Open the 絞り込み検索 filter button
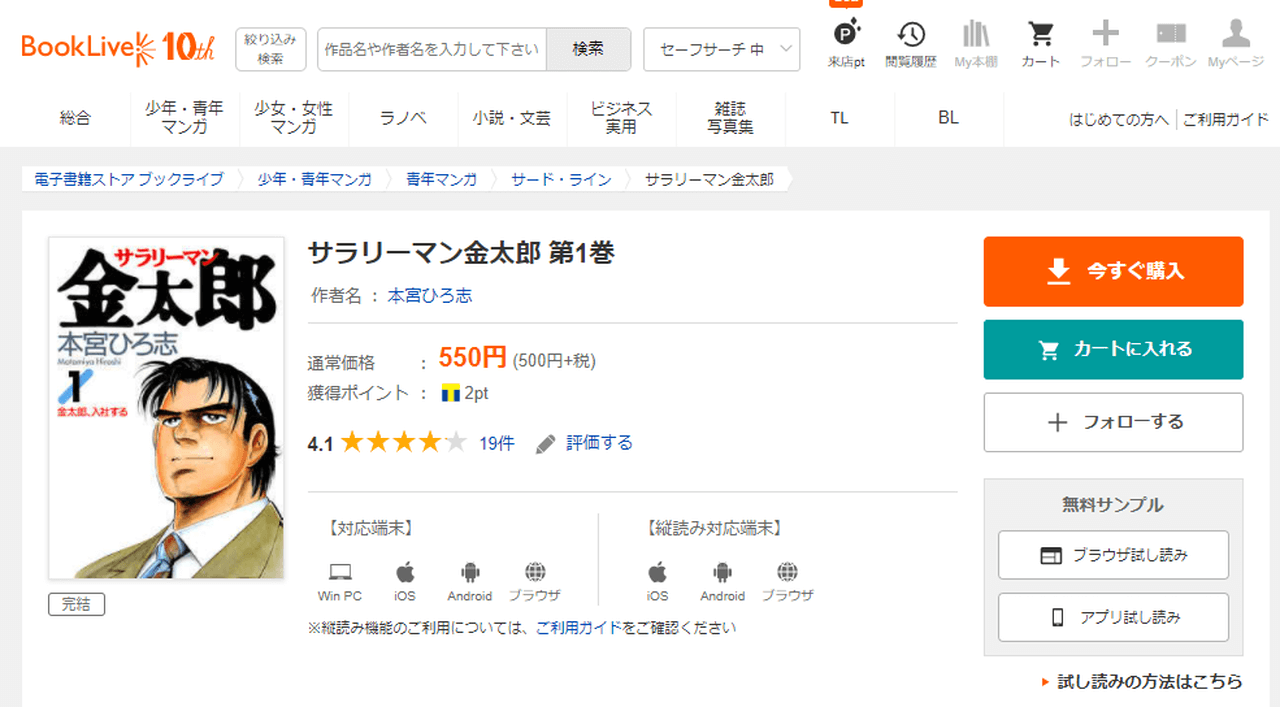 click(270, 49)
